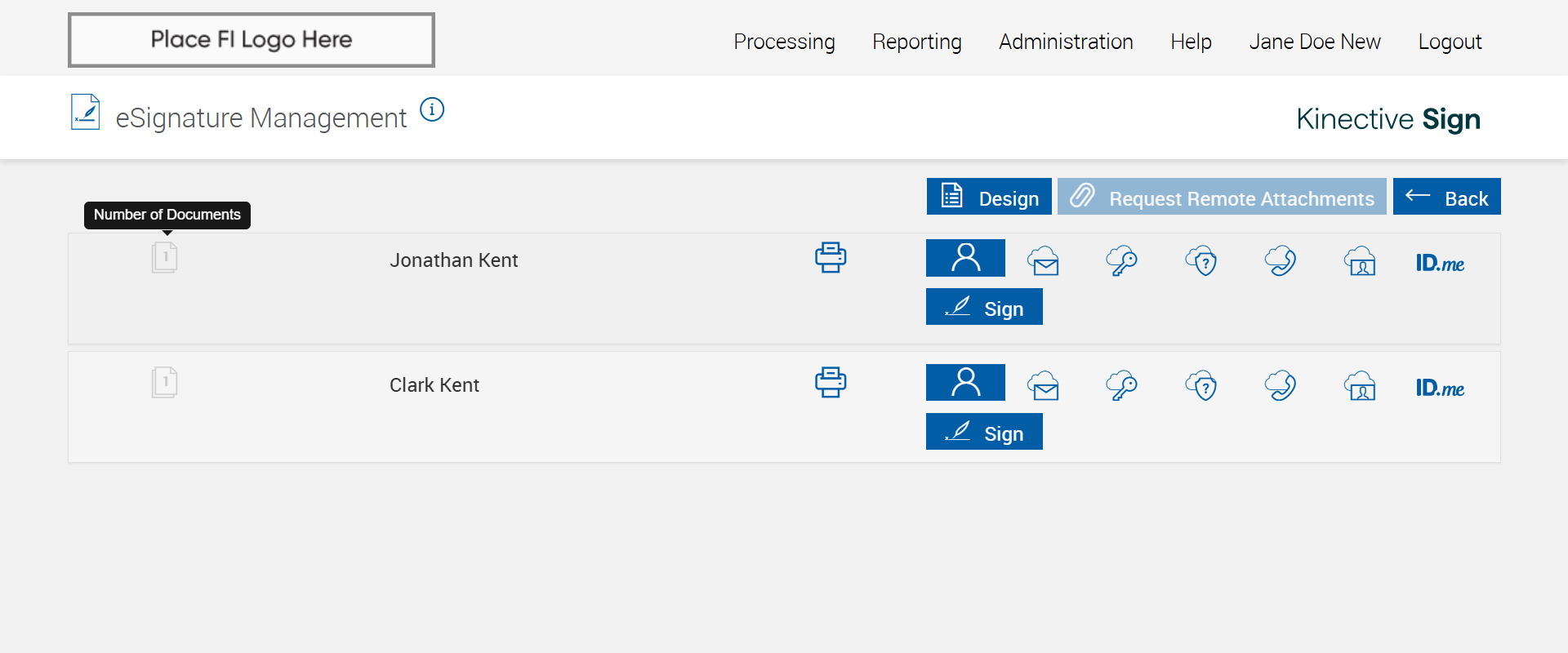Select in-person signer button for Jonathan Kent
The height and width of the screenshot is (653, 1568).
[965, 258]
